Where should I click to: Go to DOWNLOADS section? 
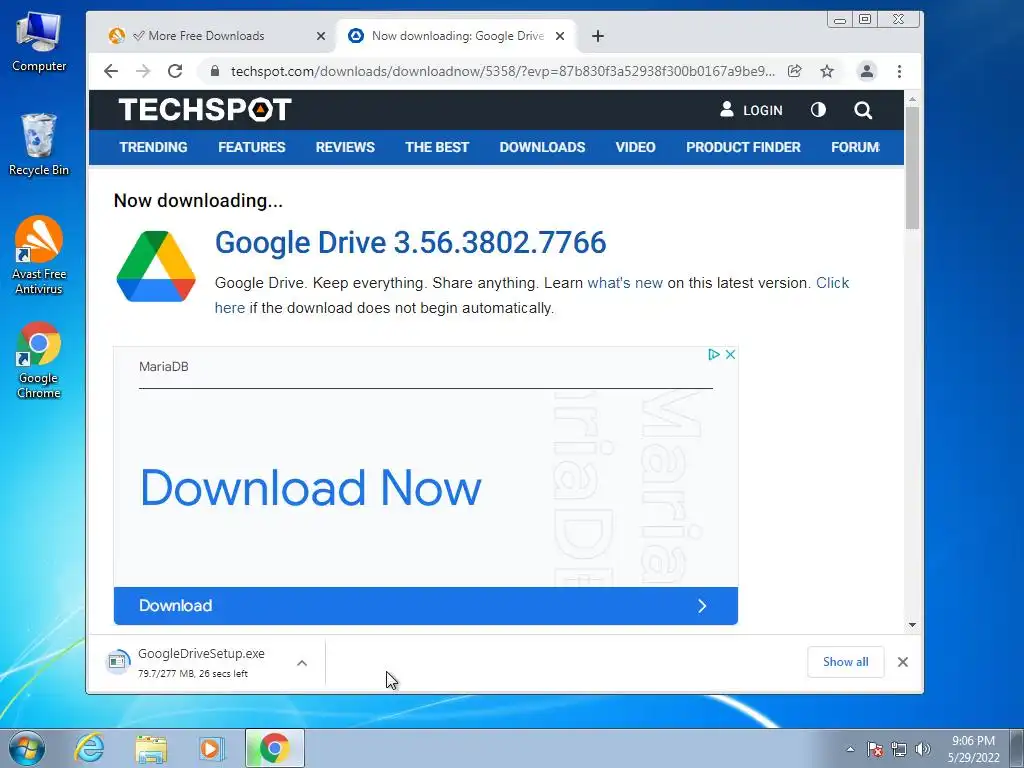542,147
